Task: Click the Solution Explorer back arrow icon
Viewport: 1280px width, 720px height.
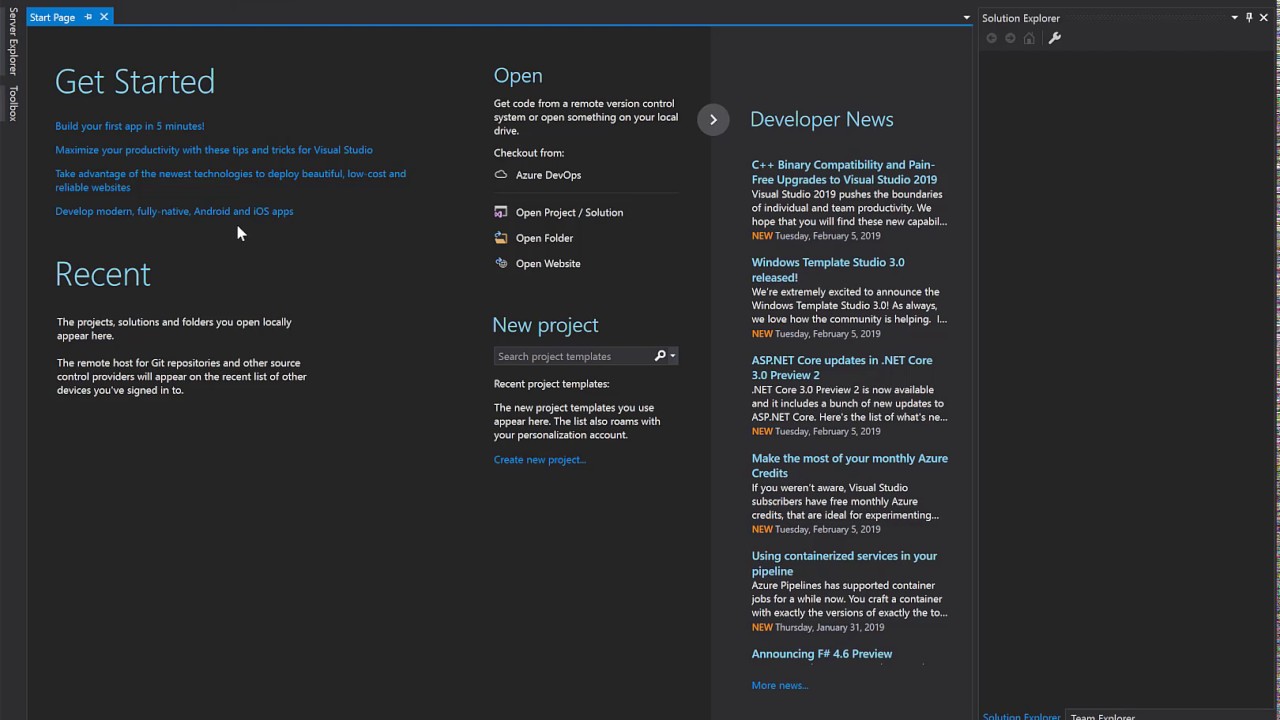Action: [992, 38]
